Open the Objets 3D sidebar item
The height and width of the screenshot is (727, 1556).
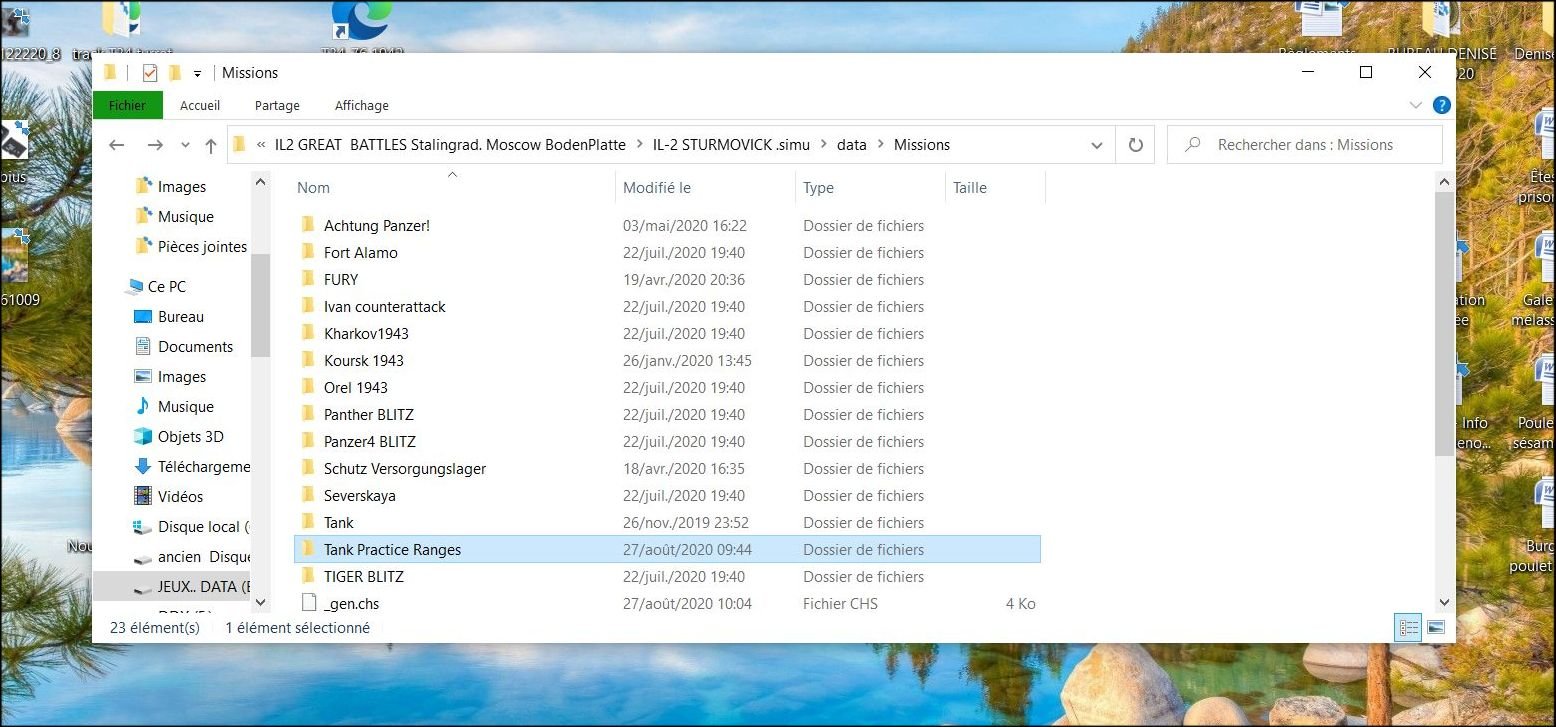coord(190,437)
